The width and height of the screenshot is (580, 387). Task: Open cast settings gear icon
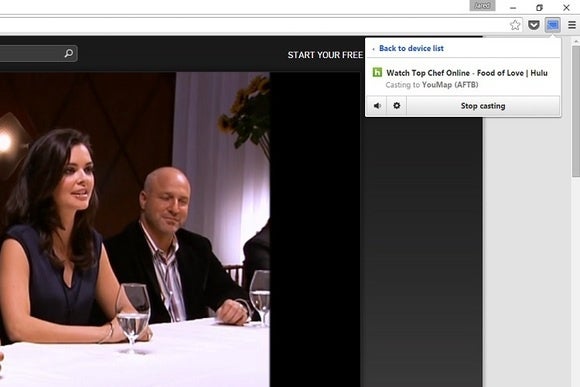pos(397,106)
